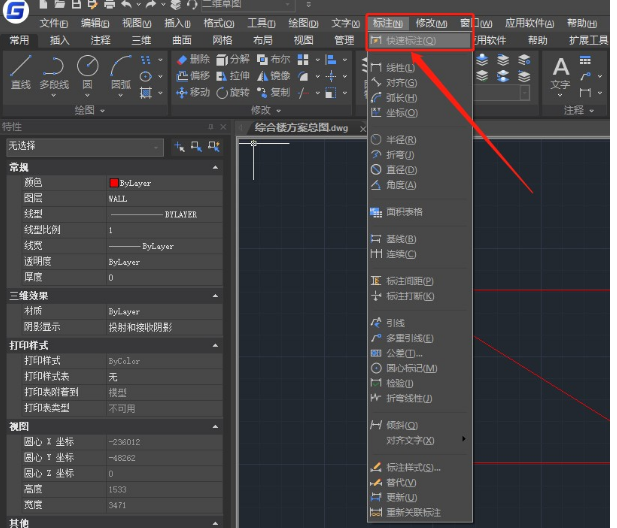
Task: Click the red ByLayer color swatch
Action: tap(114, 183)
